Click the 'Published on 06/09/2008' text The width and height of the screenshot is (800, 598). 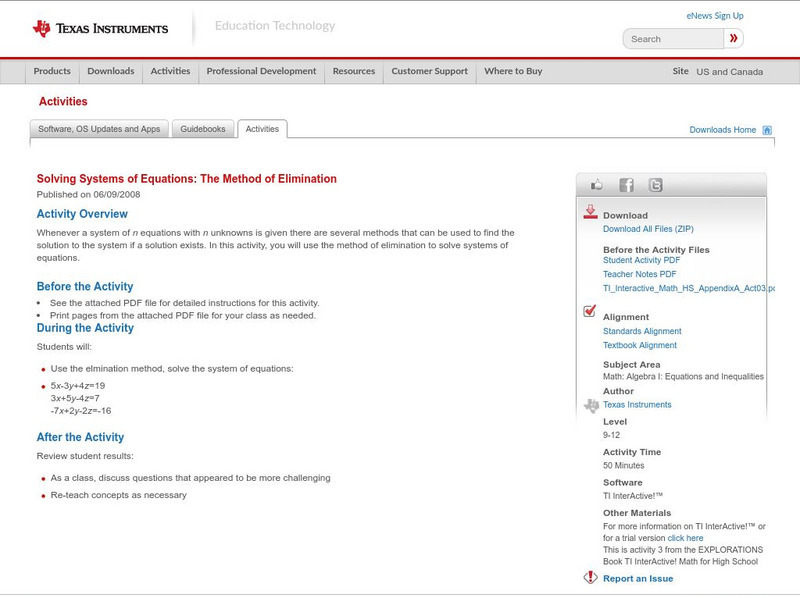(88, 194)
